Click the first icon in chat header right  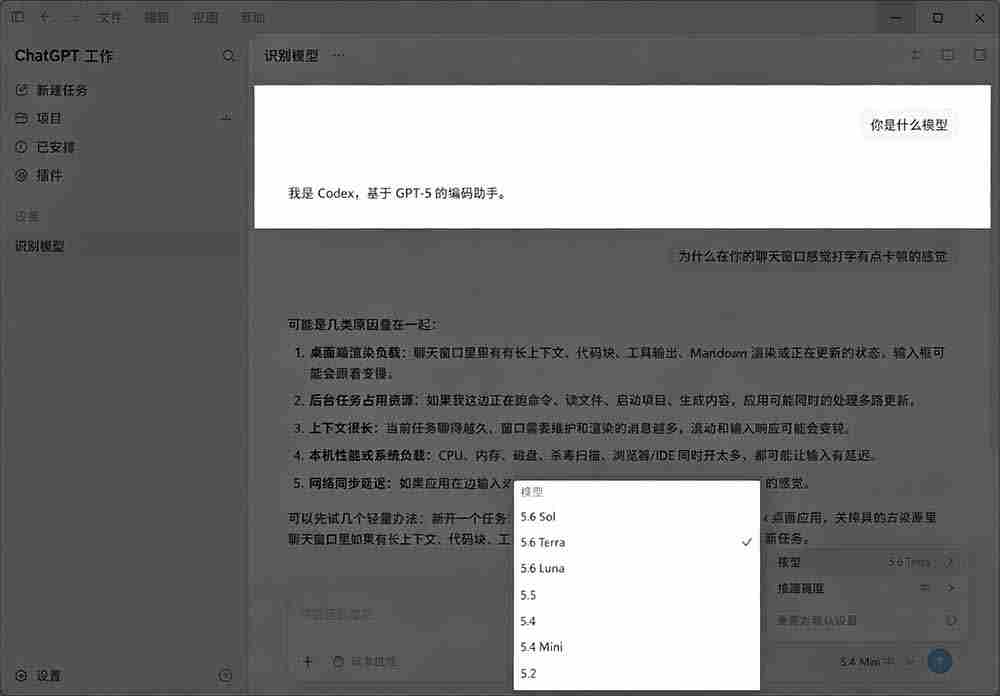tap(916, 56)
